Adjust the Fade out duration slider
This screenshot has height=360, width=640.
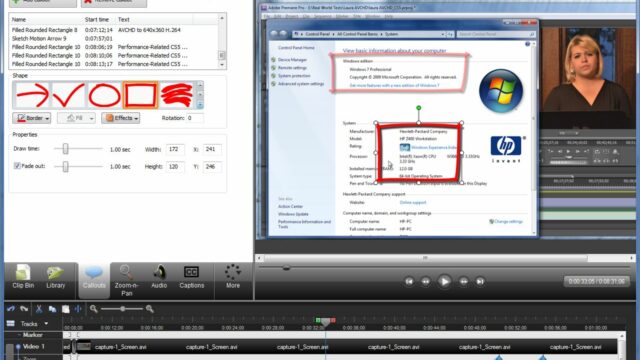click(x=65, y=166)
